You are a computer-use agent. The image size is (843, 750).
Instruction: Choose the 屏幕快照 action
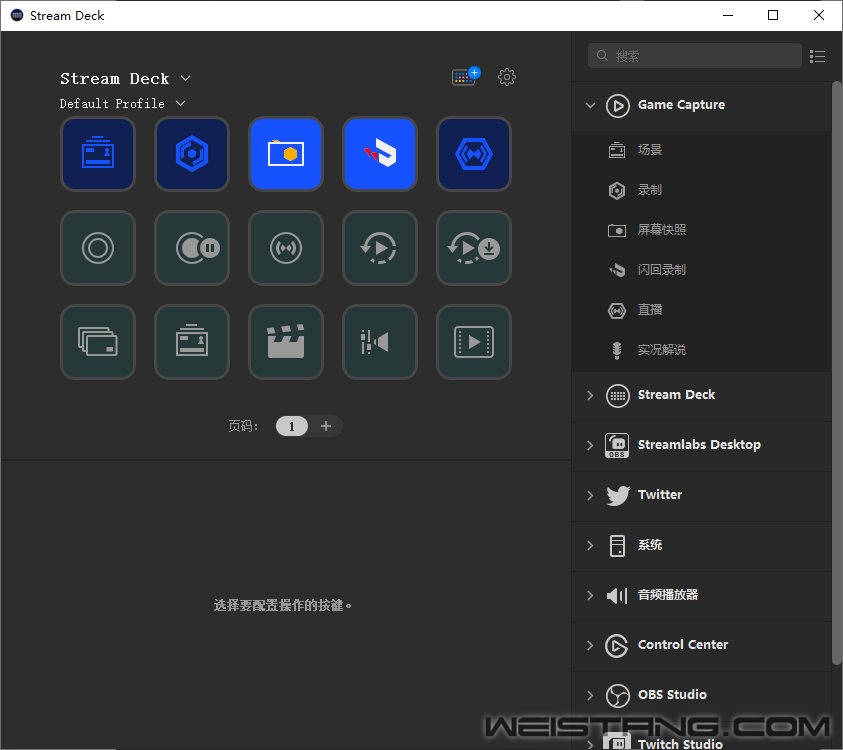[x=702, y=230]
